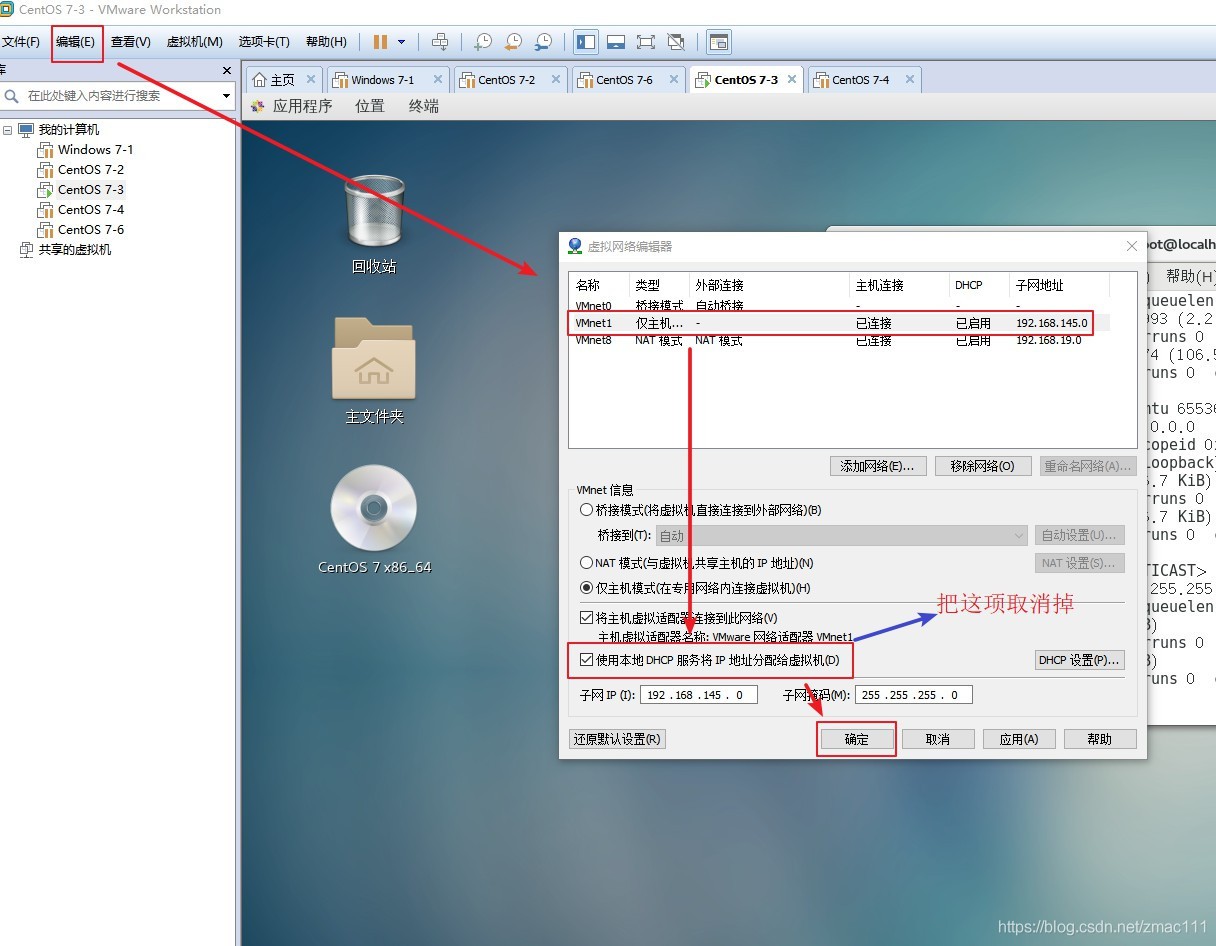
Task: Switch to the CentOS 7-2 tab
Action: click(x=506, y=80)
